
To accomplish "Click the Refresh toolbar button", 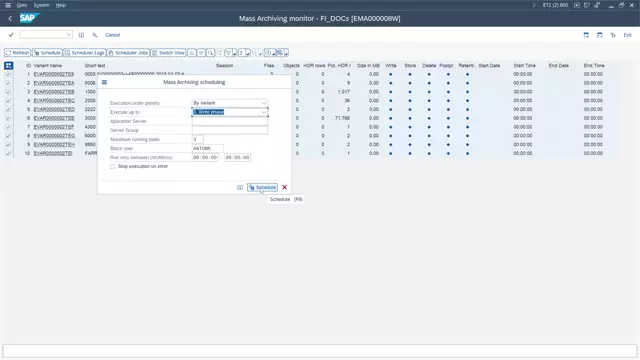I will pos(17,53).
